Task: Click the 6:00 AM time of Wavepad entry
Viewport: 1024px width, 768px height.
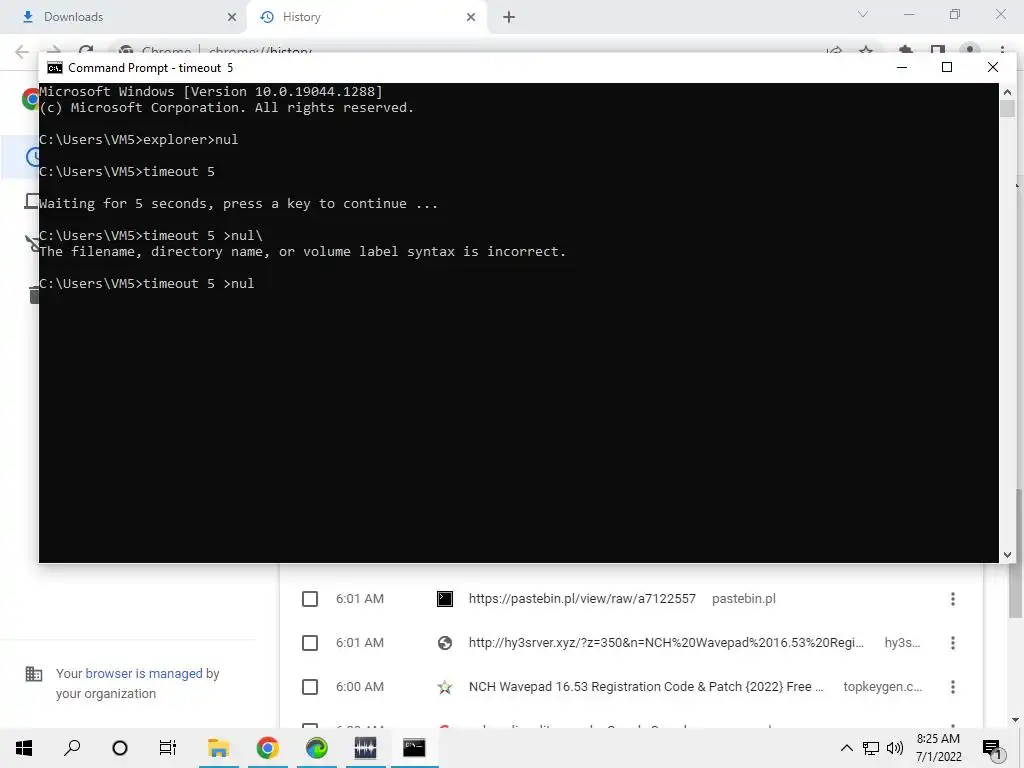Action: point(360,687)
